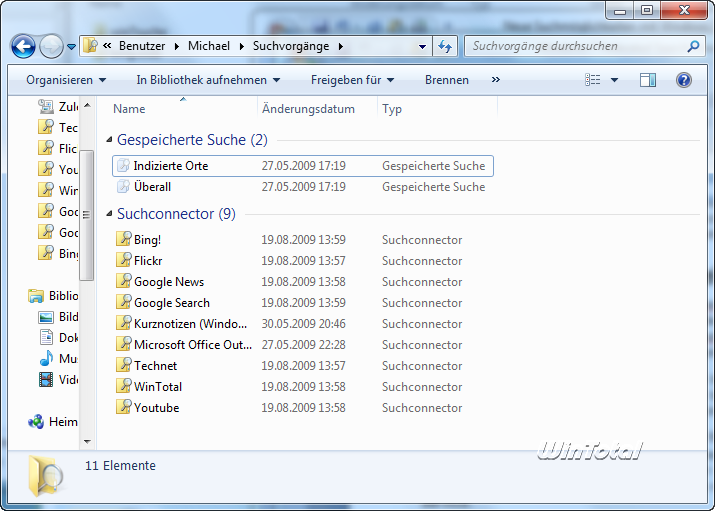Click navigation pane scroll up arrow
715x511 pixels.
point(88,105)
